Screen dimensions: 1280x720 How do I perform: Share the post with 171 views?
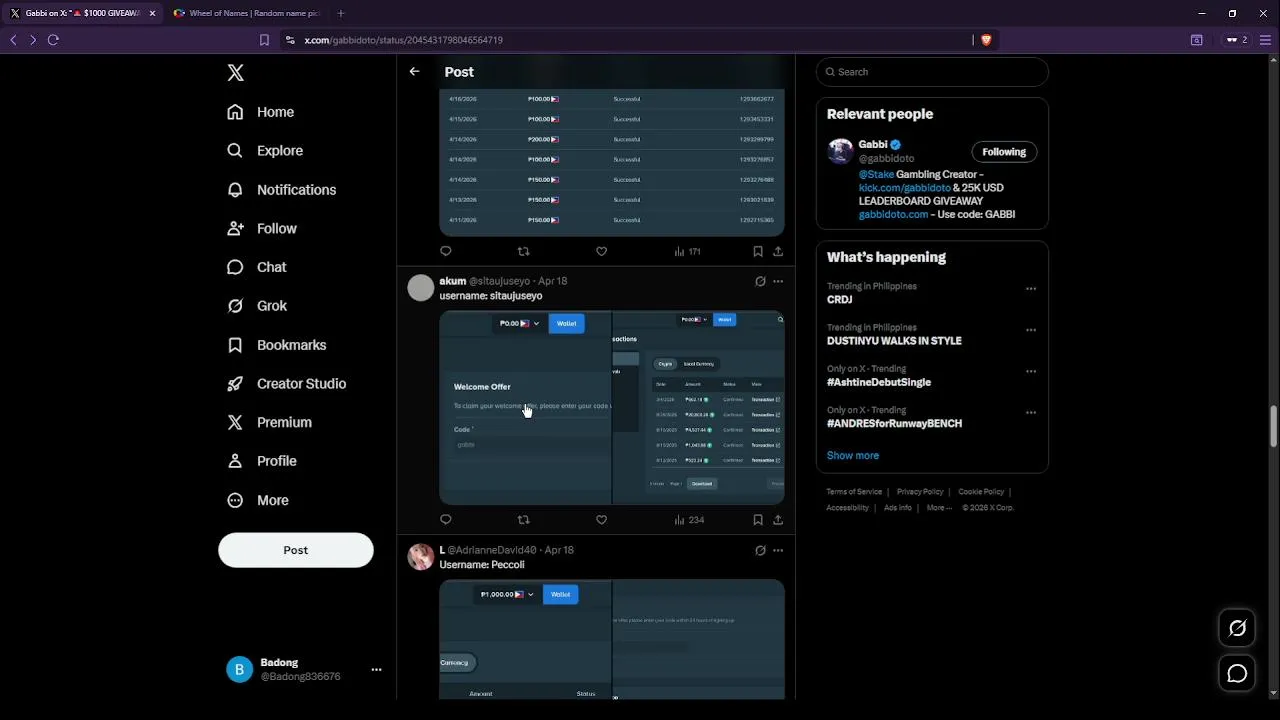[778, 252]
